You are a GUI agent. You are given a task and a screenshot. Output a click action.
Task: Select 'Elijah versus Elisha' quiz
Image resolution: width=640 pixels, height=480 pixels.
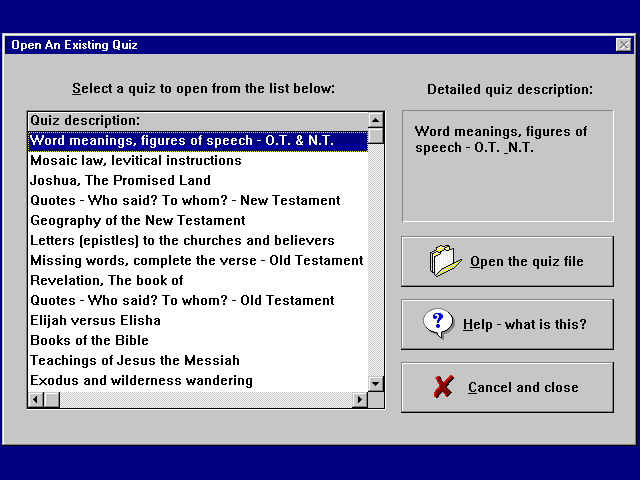[x=95, y=321]
